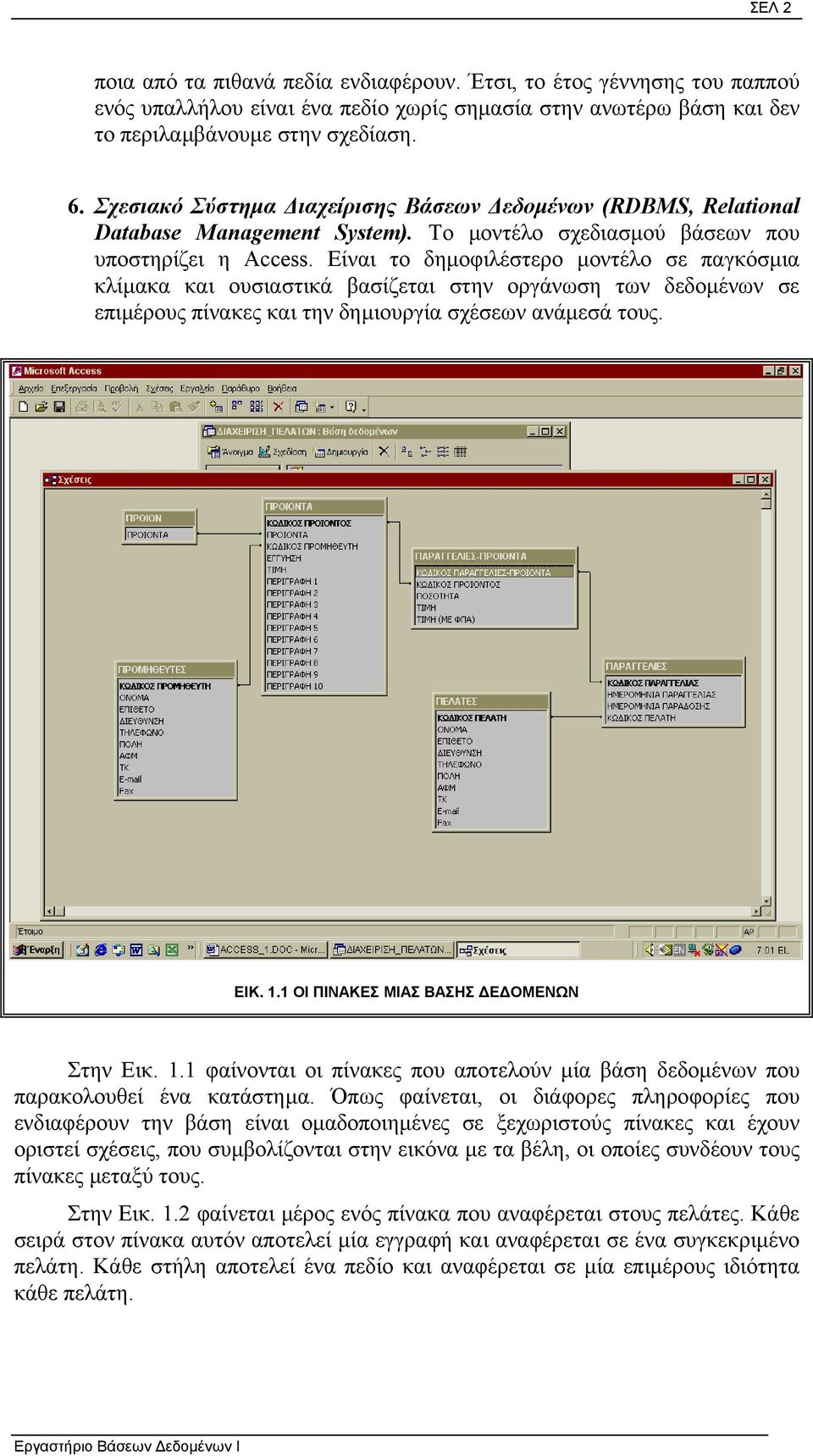Viewport: 813px width, 1456px height.
Task: Click Relationships horizontal scroll right arrow
Action: tap(755, 911)
